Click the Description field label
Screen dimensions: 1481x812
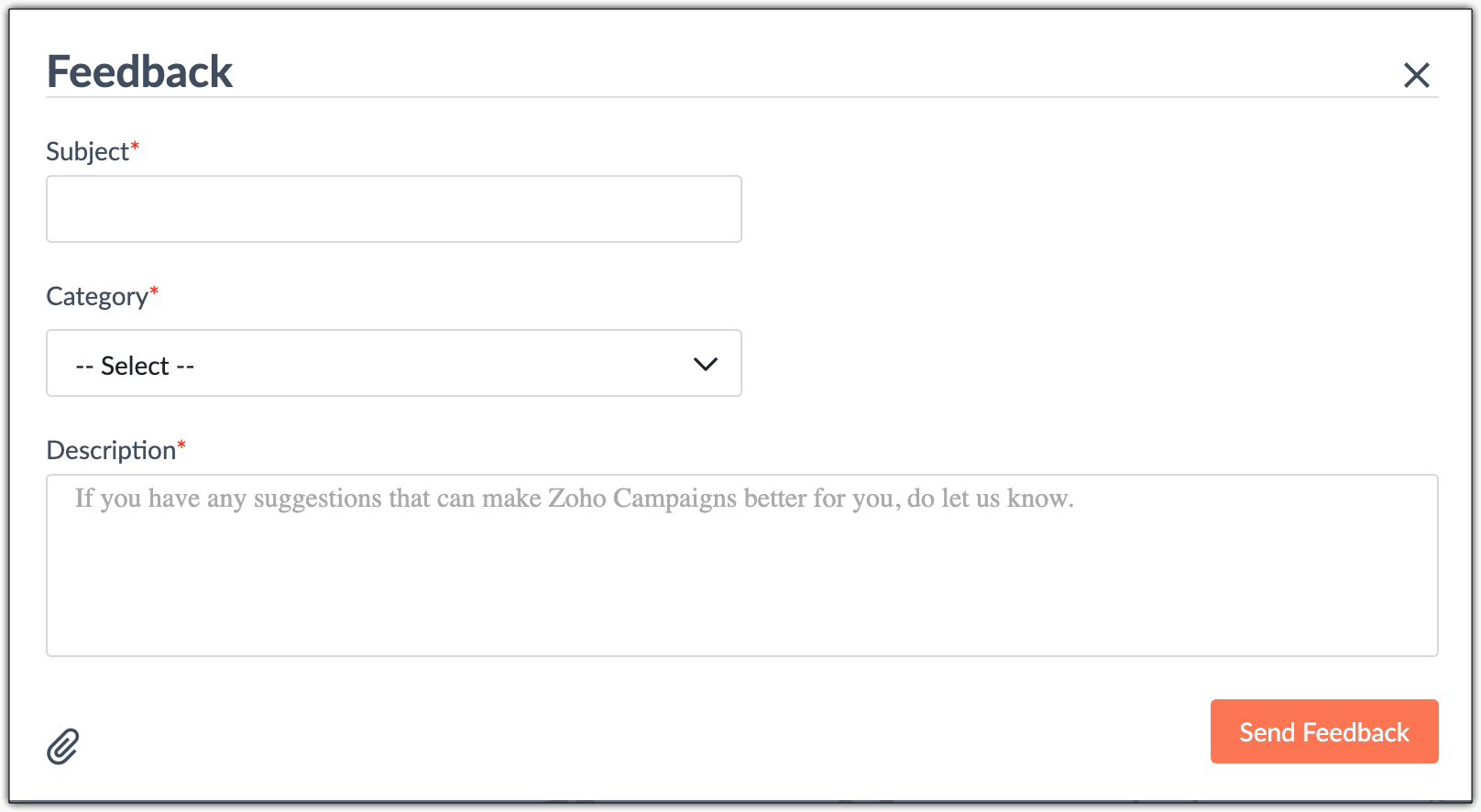[x=111, y=451]
